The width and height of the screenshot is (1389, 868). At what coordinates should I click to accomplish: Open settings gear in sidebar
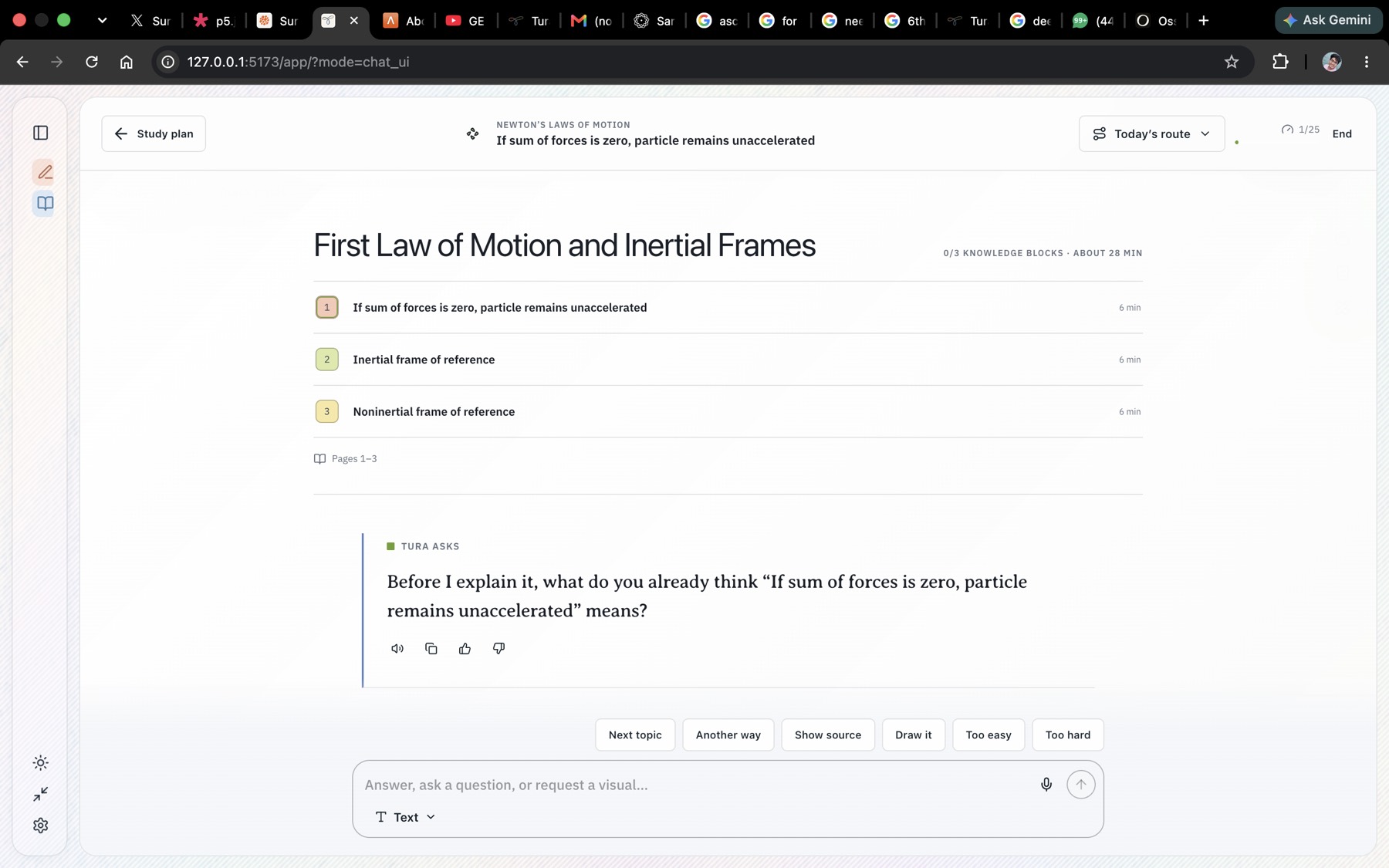coord(41,826)
